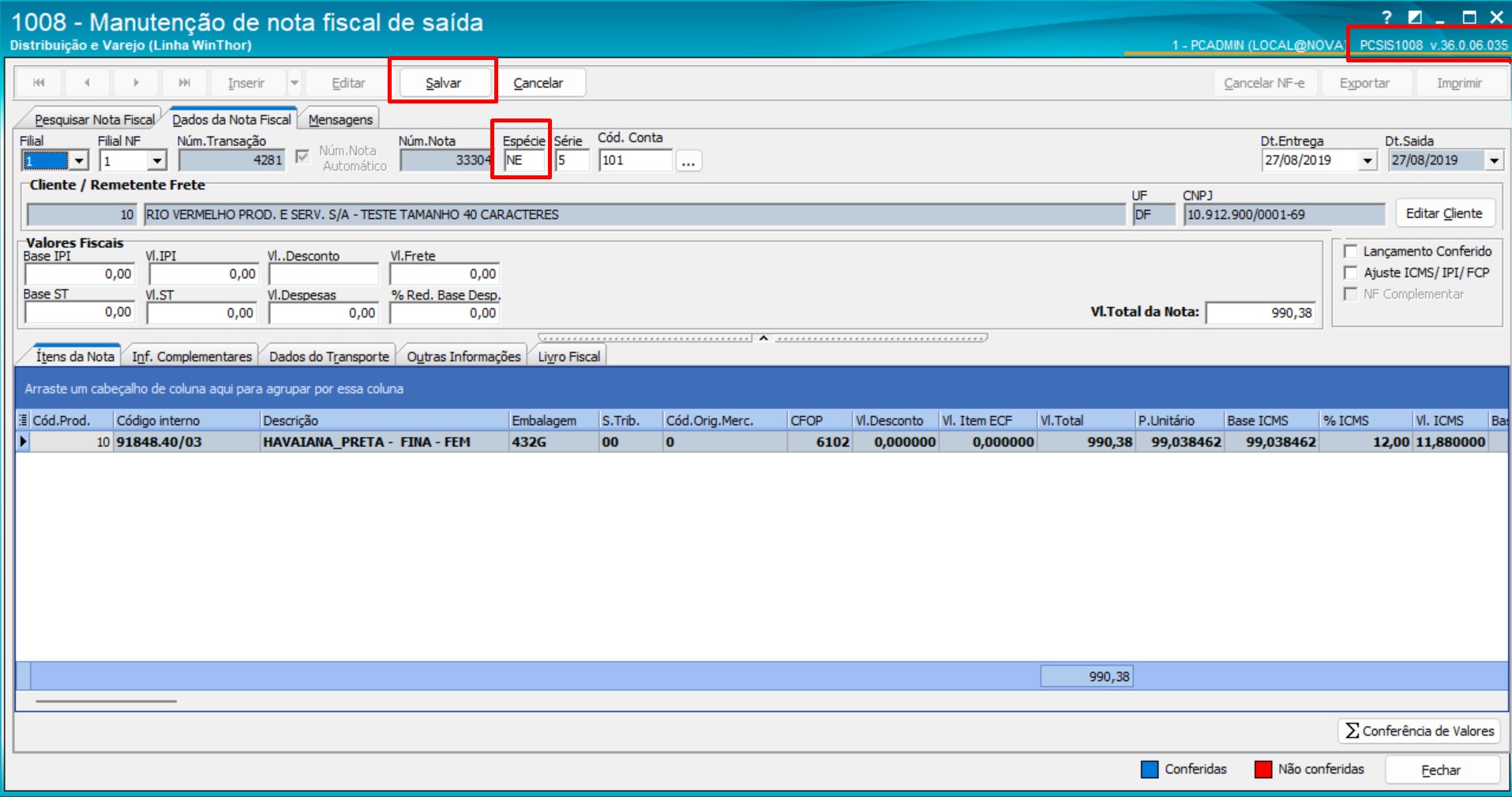Toggle the NF Complementar checkbox
The image size is (1512, 797).
point(1350,294)
